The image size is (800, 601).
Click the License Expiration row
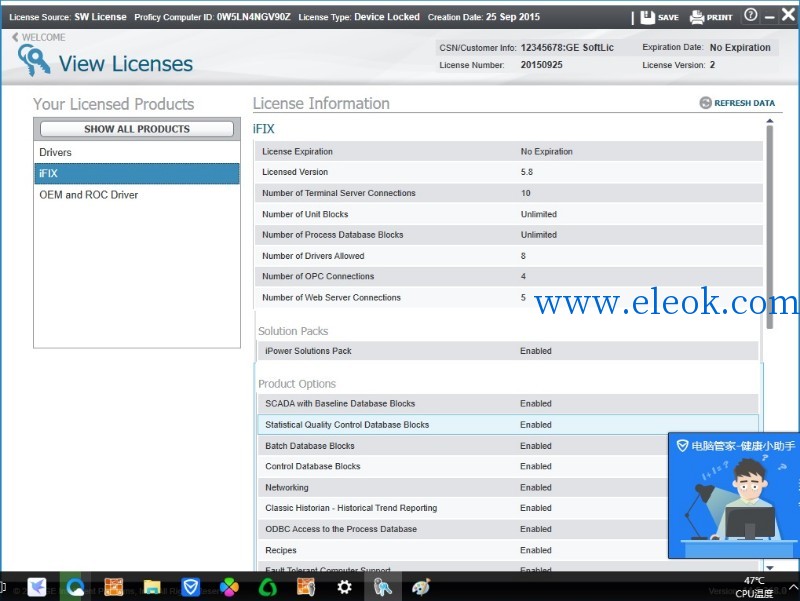pos(508,152)
